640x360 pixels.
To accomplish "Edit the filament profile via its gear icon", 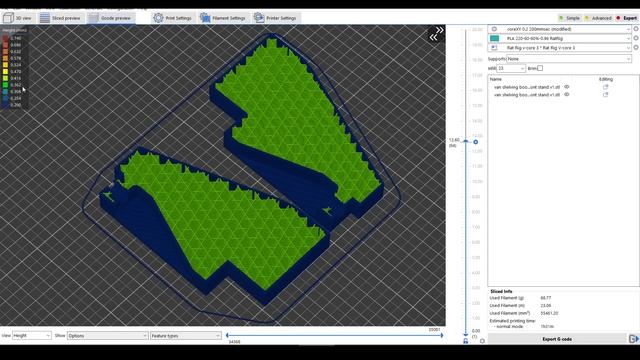I will point(636,38).
